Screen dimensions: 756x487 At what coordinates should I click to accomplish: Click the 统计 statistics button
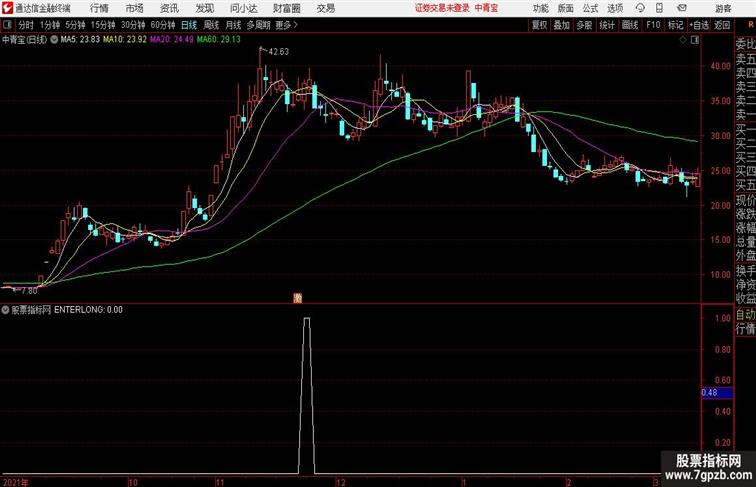tap(607, 25)
